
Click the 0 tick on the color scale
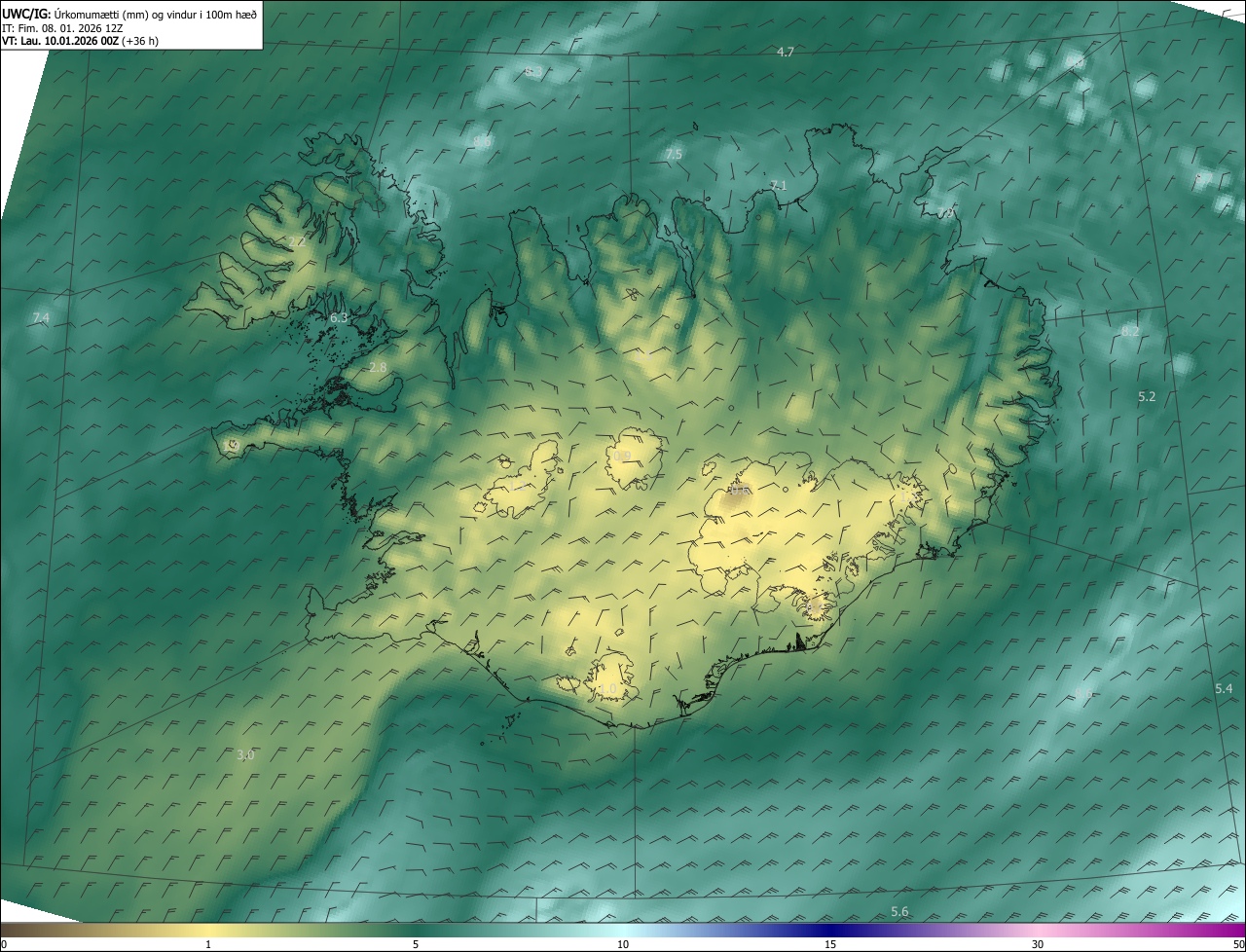point(4,944)
